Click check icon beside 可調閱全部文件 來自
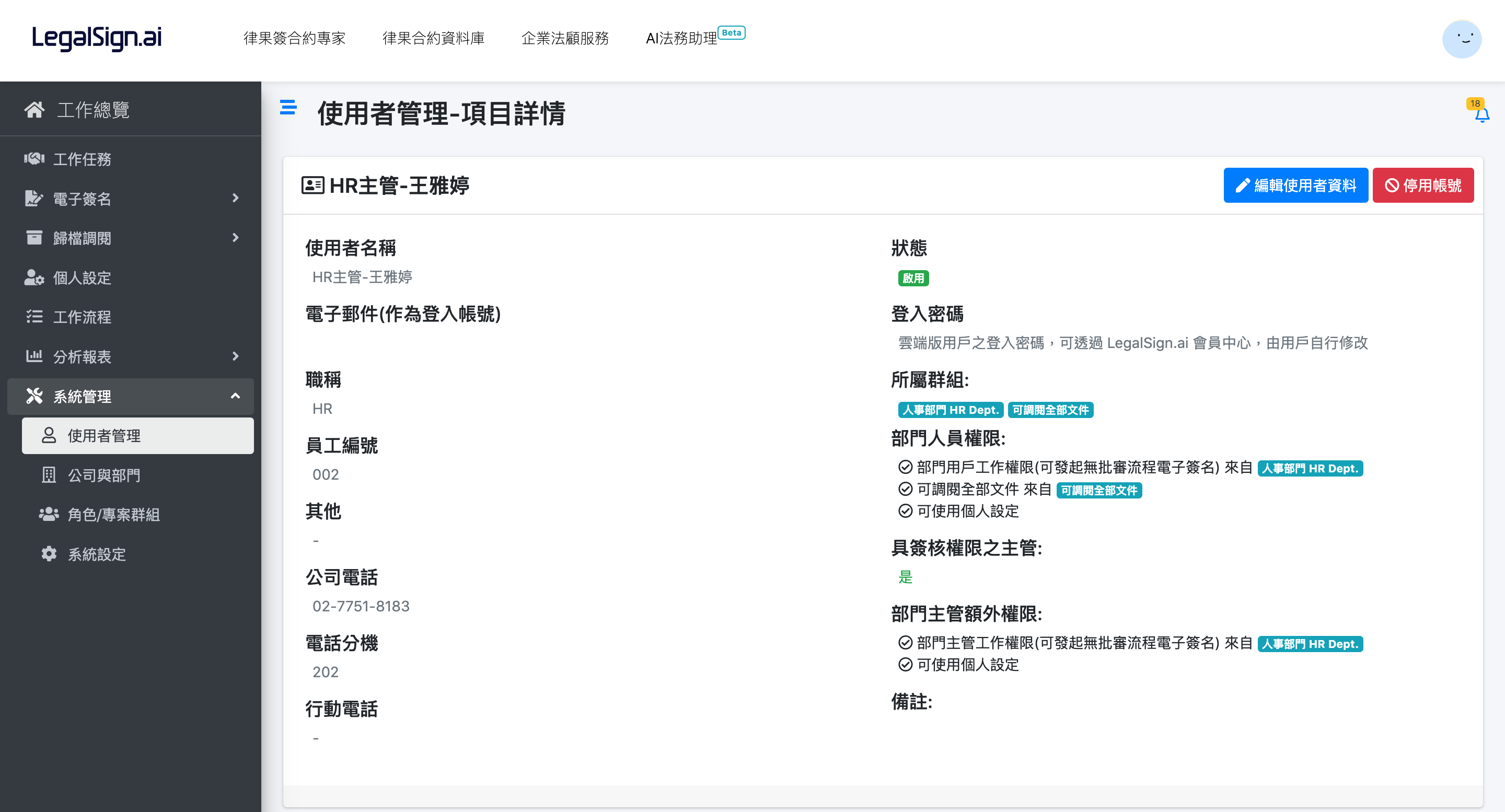 coord(906,489)
